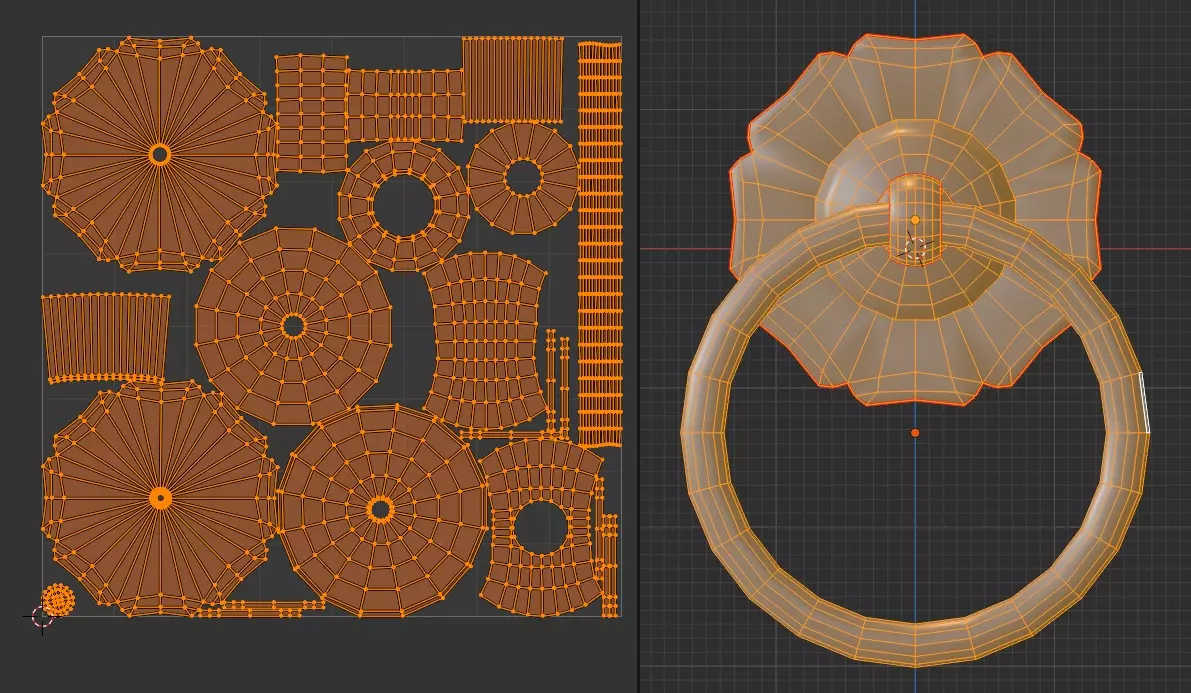The height and width of the screenshot is (693, 1191).
Task: Click the scalloped UV island with solid center dot
Action: 160,498
